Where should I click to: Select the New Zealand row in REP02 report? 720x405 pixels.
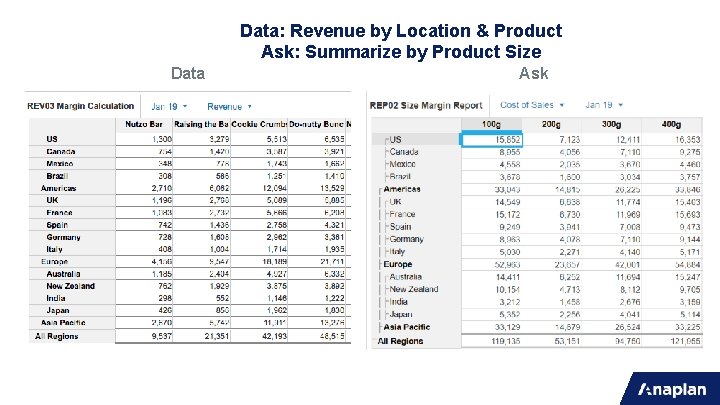click(x=414, y=289)
